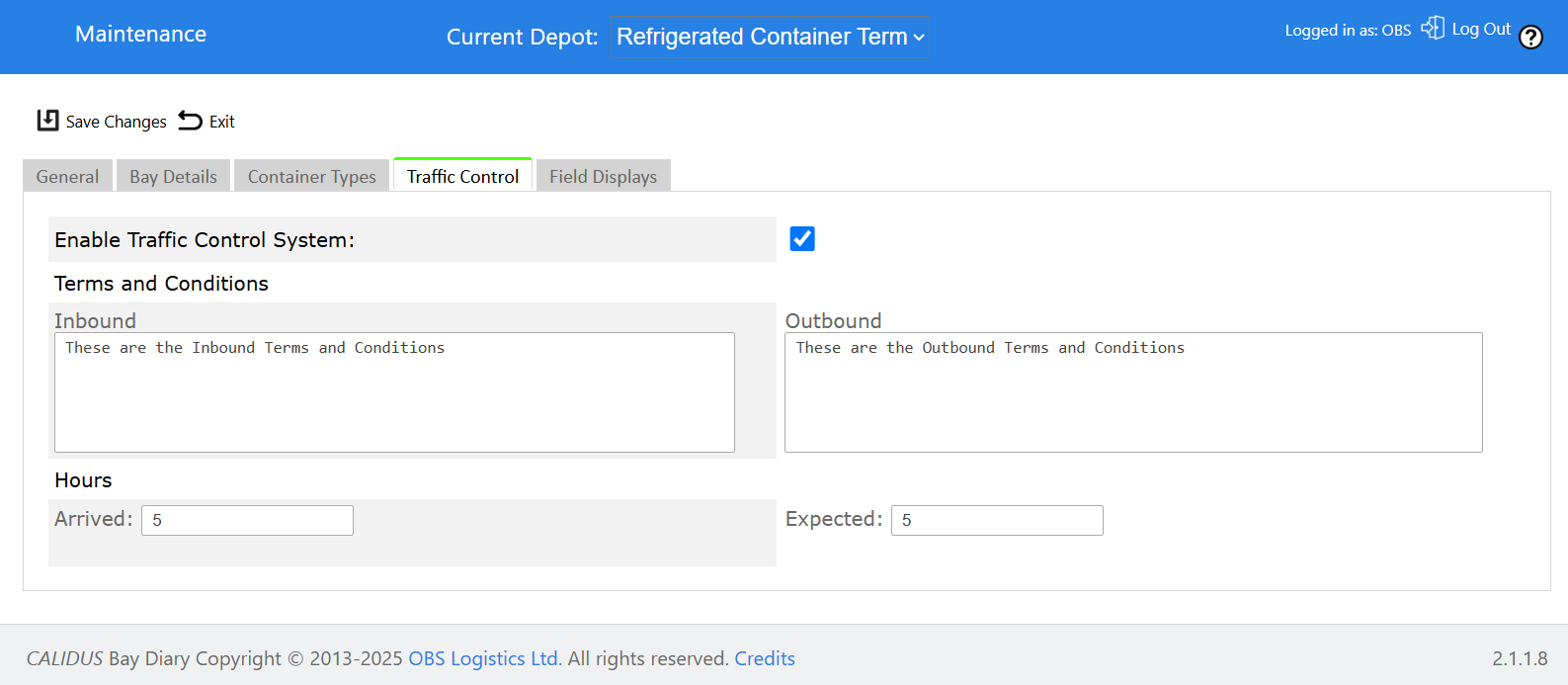Open the Credits link in footer

765,658
